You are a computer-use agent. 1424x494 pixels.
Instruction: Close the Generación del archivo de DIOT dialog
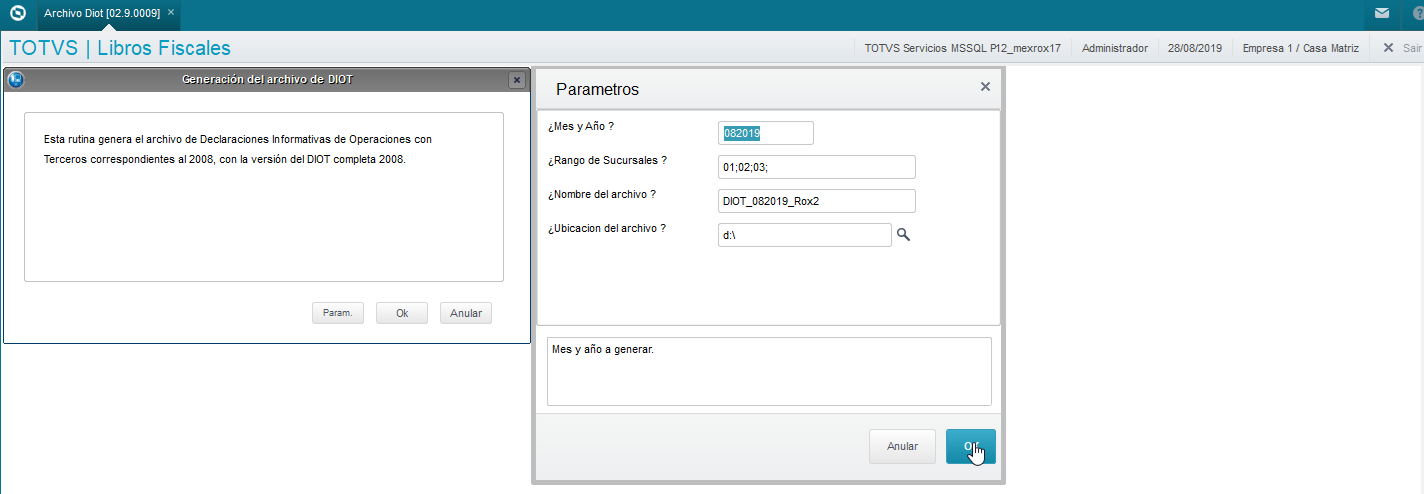point(516,80)
